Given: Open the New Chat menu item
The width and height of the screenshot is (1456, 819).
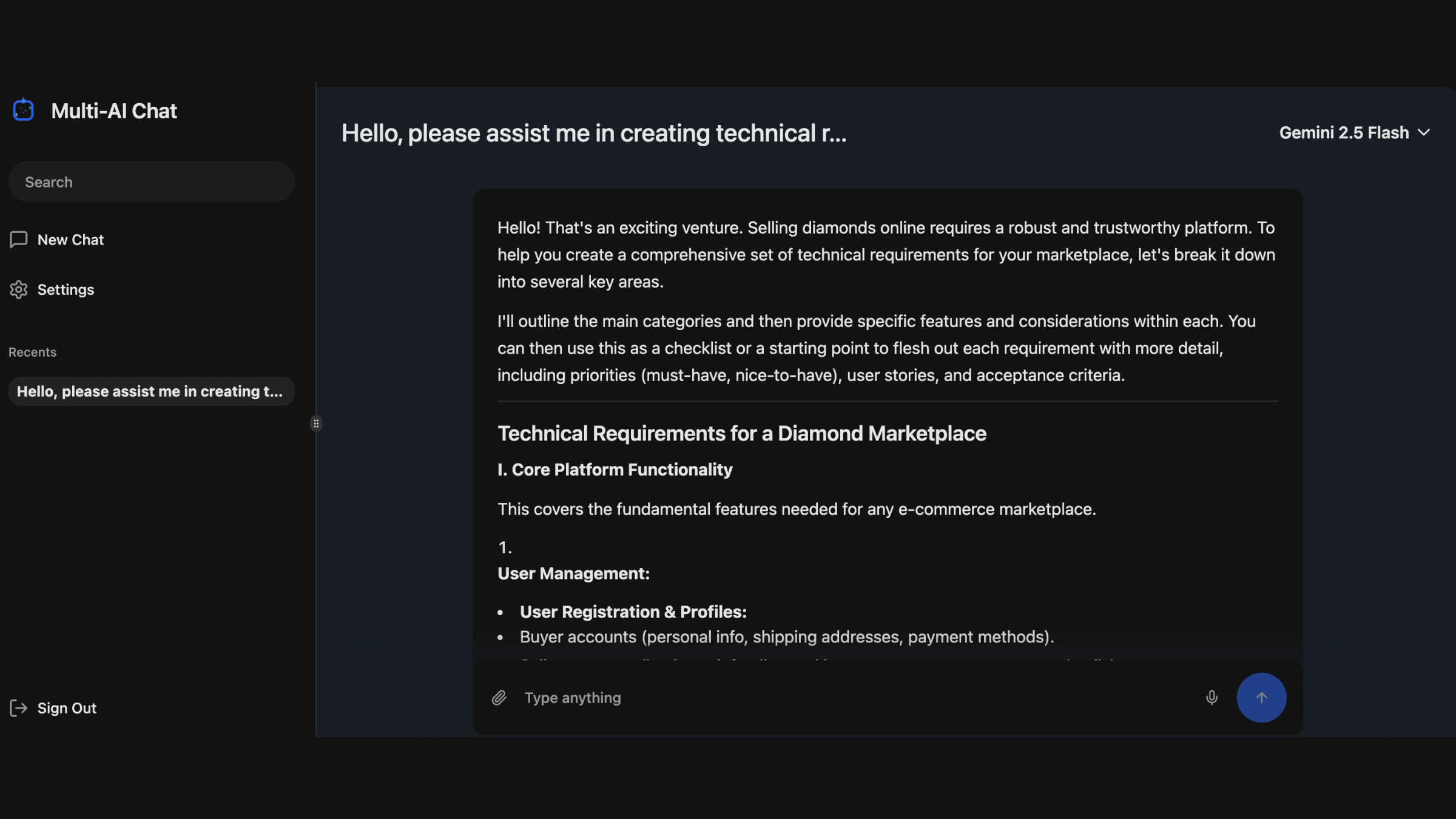Looking at the screenshot, I should [70, 240].
